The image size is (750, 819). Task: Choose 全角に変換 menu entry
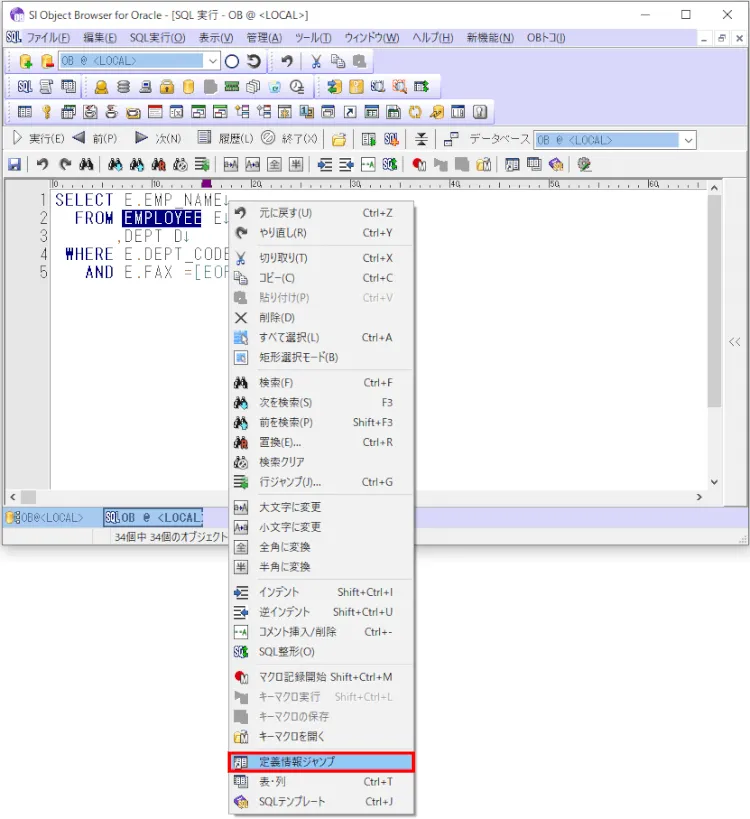point(321,547)
